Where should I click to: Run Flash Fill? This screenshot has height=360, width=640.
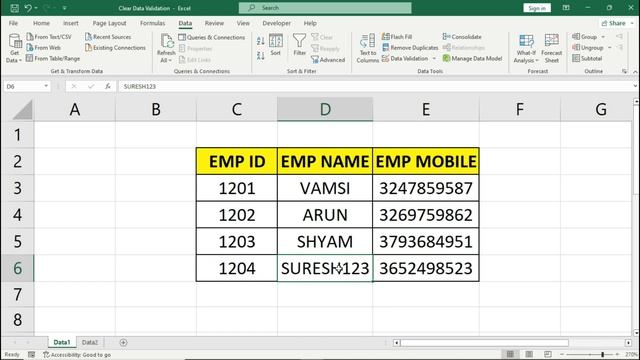click(397, 37)
